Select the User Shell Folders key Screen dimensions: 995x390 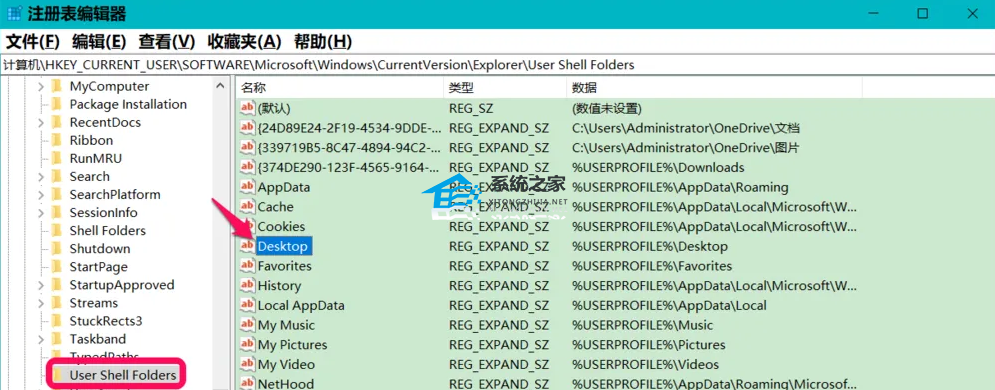coord(122,375)
